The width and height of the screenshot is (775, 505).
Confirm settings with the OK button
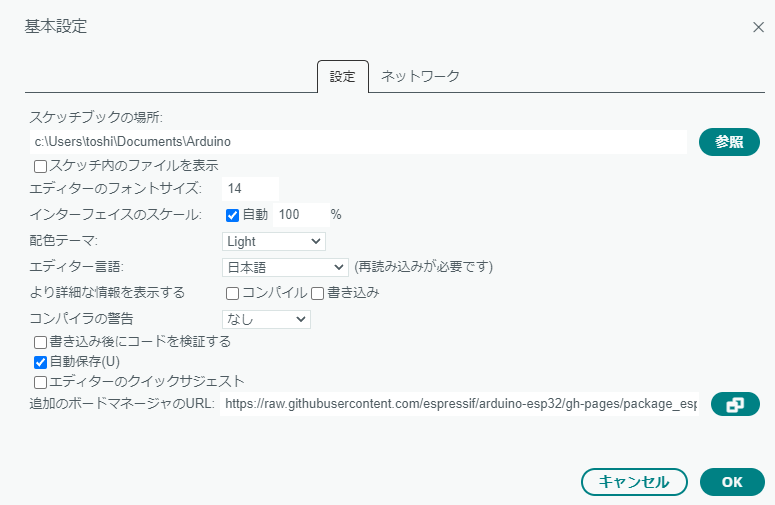tap(732, 482)
